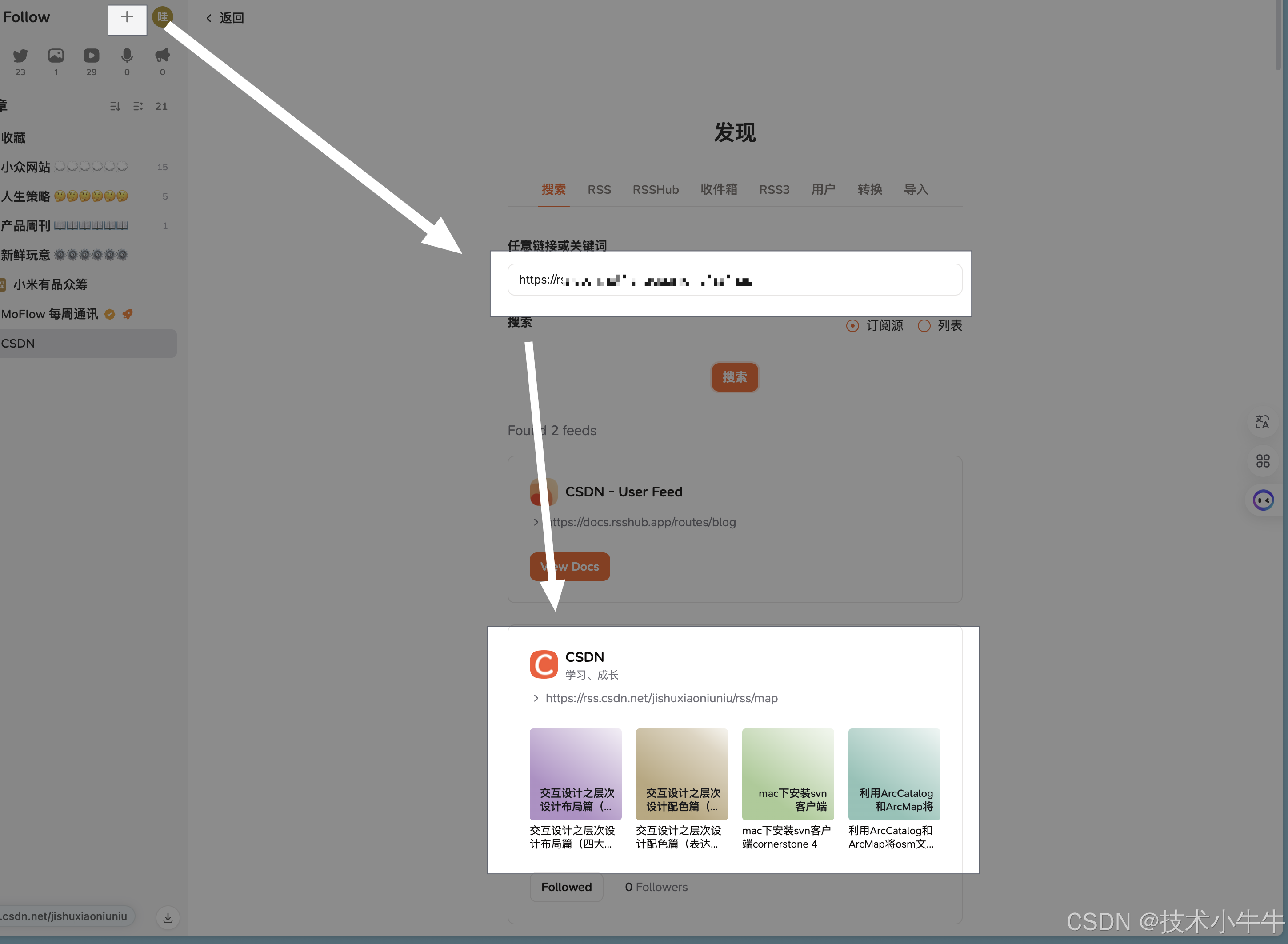The image size is (1288, 944).
Task: Click the translate icon on right edge
Action: point(1262,422)
